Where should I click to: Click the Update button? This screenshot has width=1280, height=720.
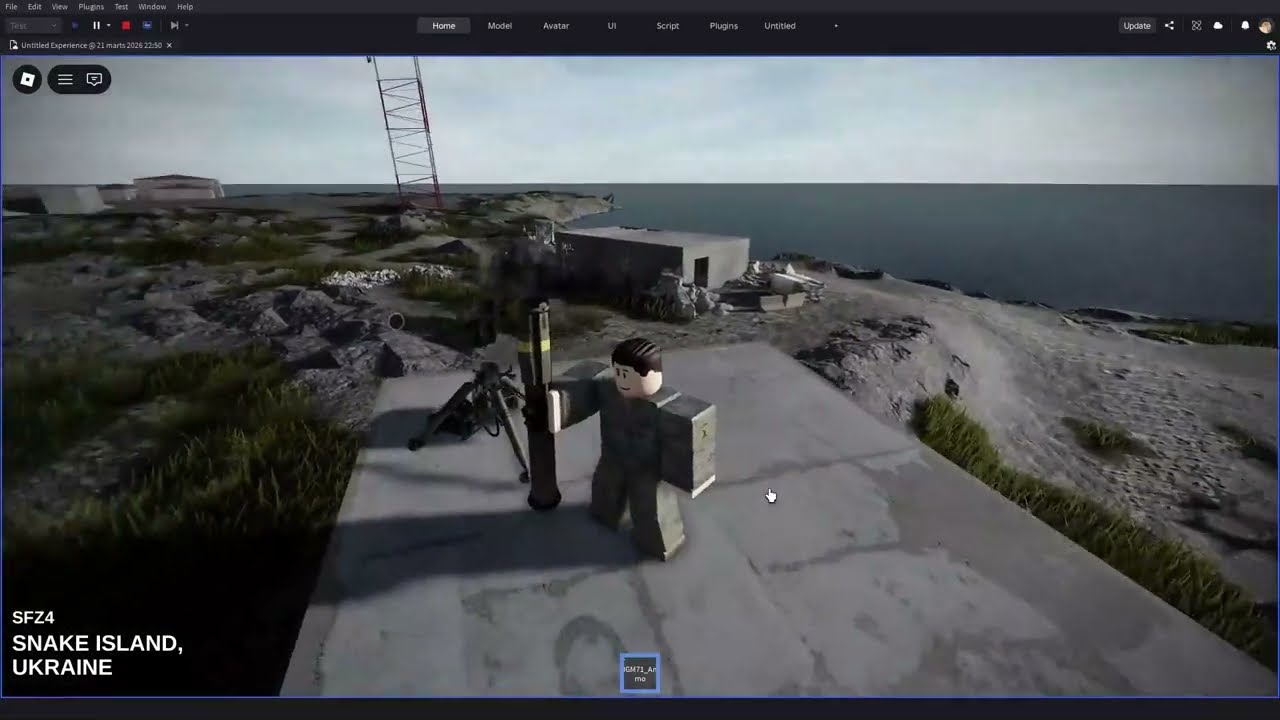pos(1137,25)
